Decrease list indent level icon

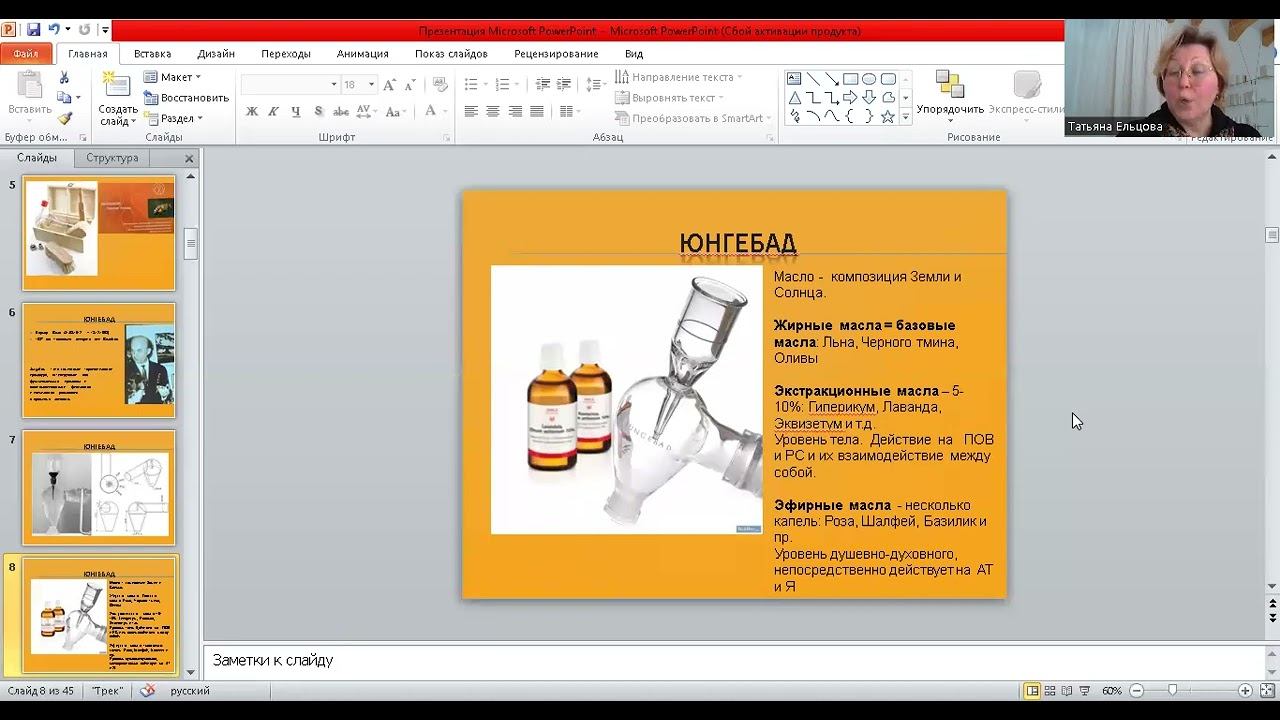543,85
